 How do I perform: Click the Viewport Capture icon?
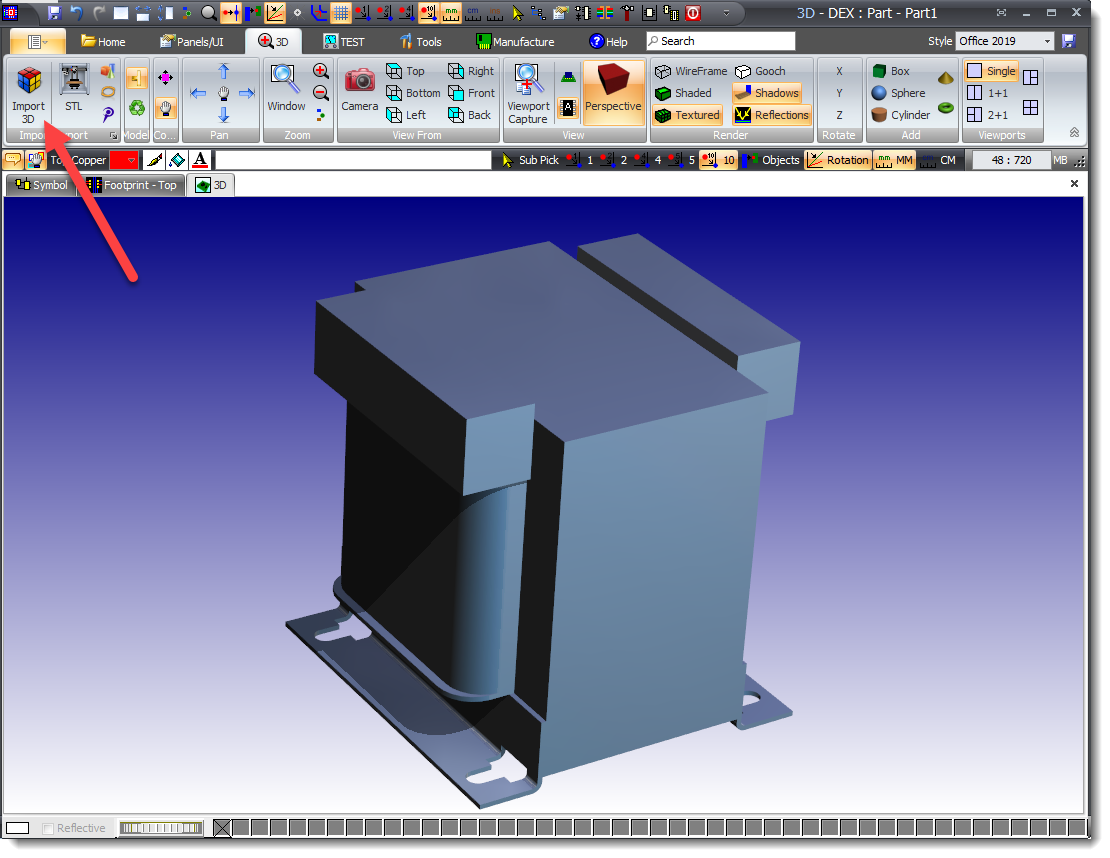coord(527,93)
